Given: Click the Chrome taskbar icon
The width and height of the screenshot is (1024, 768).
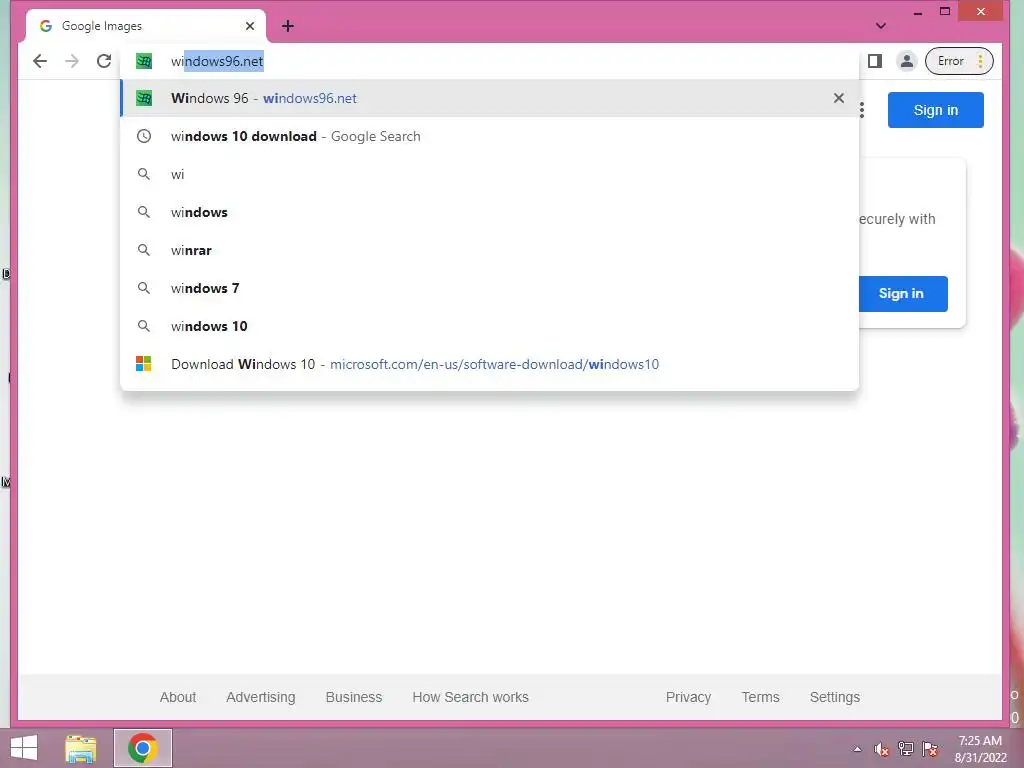Looking at the screenshot, I should [143, 748].
